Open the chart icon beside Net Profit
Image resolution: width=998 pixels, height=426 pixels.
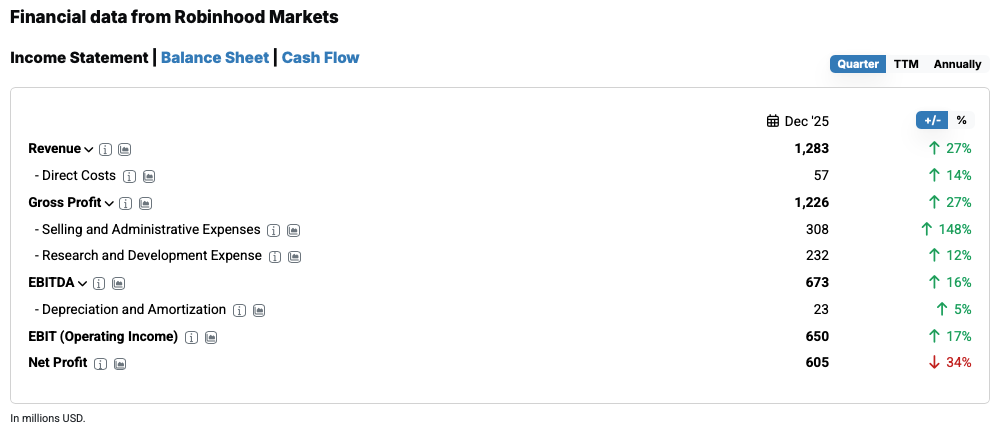pyautogui.click(x=120, y=364)
